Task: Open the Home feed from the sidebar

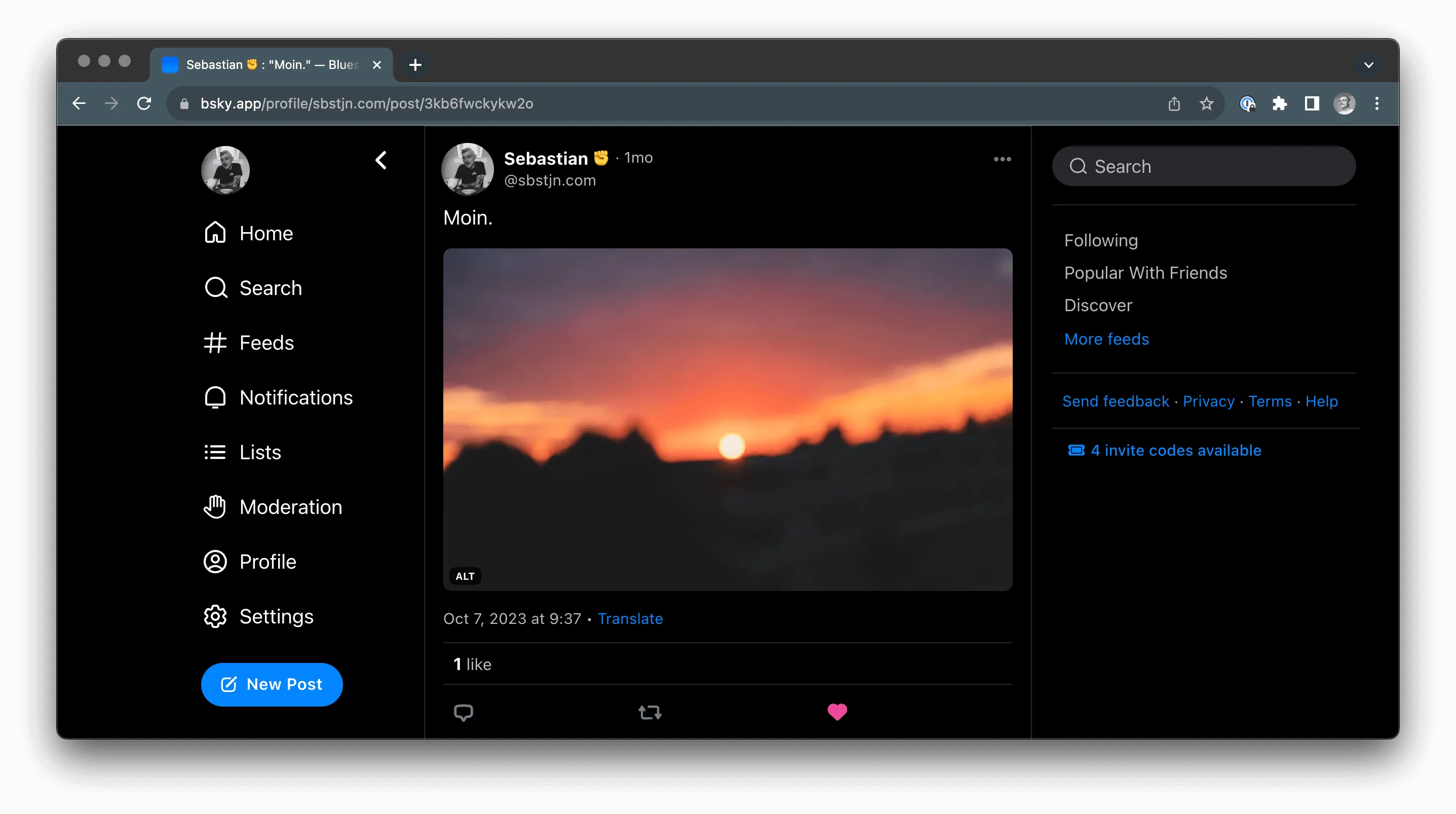Action: (265, 233)
